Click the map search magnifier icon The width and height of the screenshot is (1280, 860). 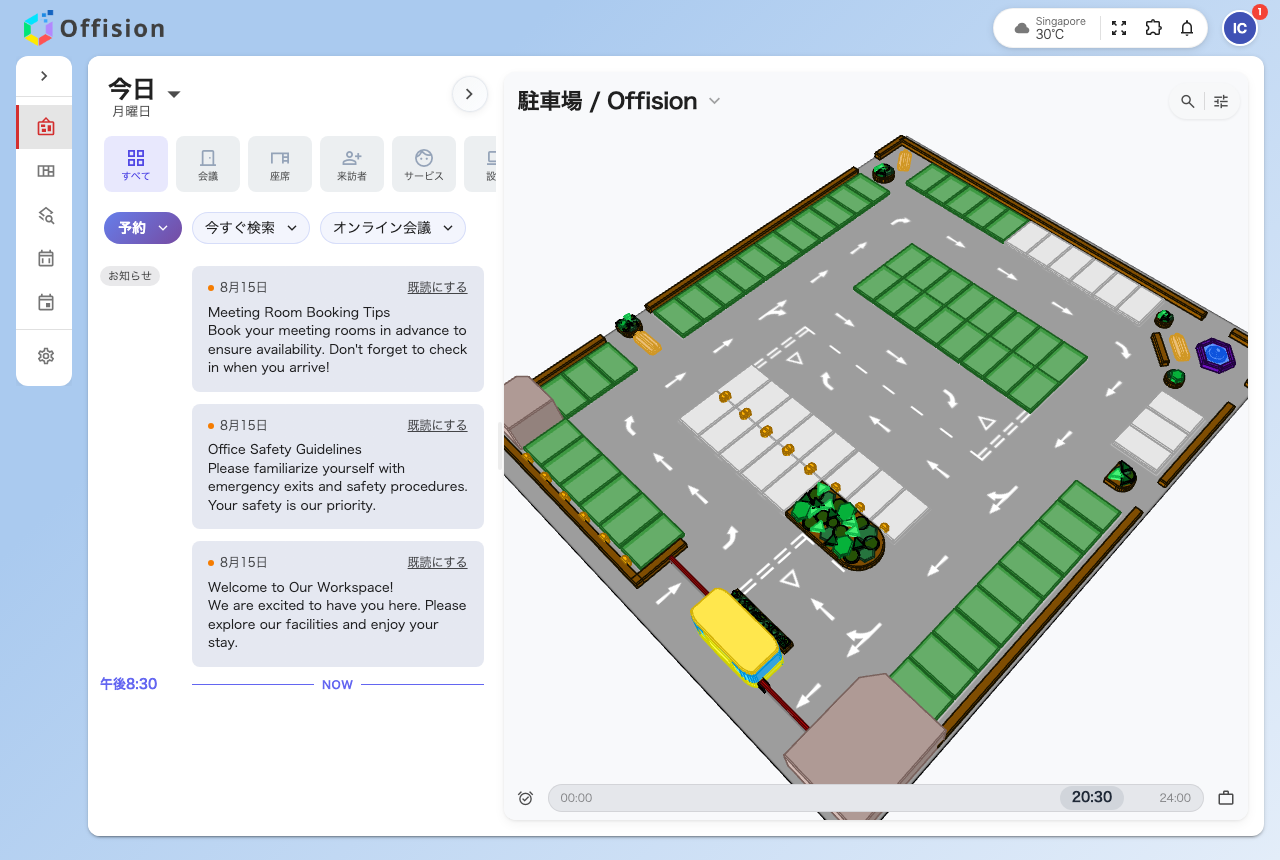coord(1188,101)
